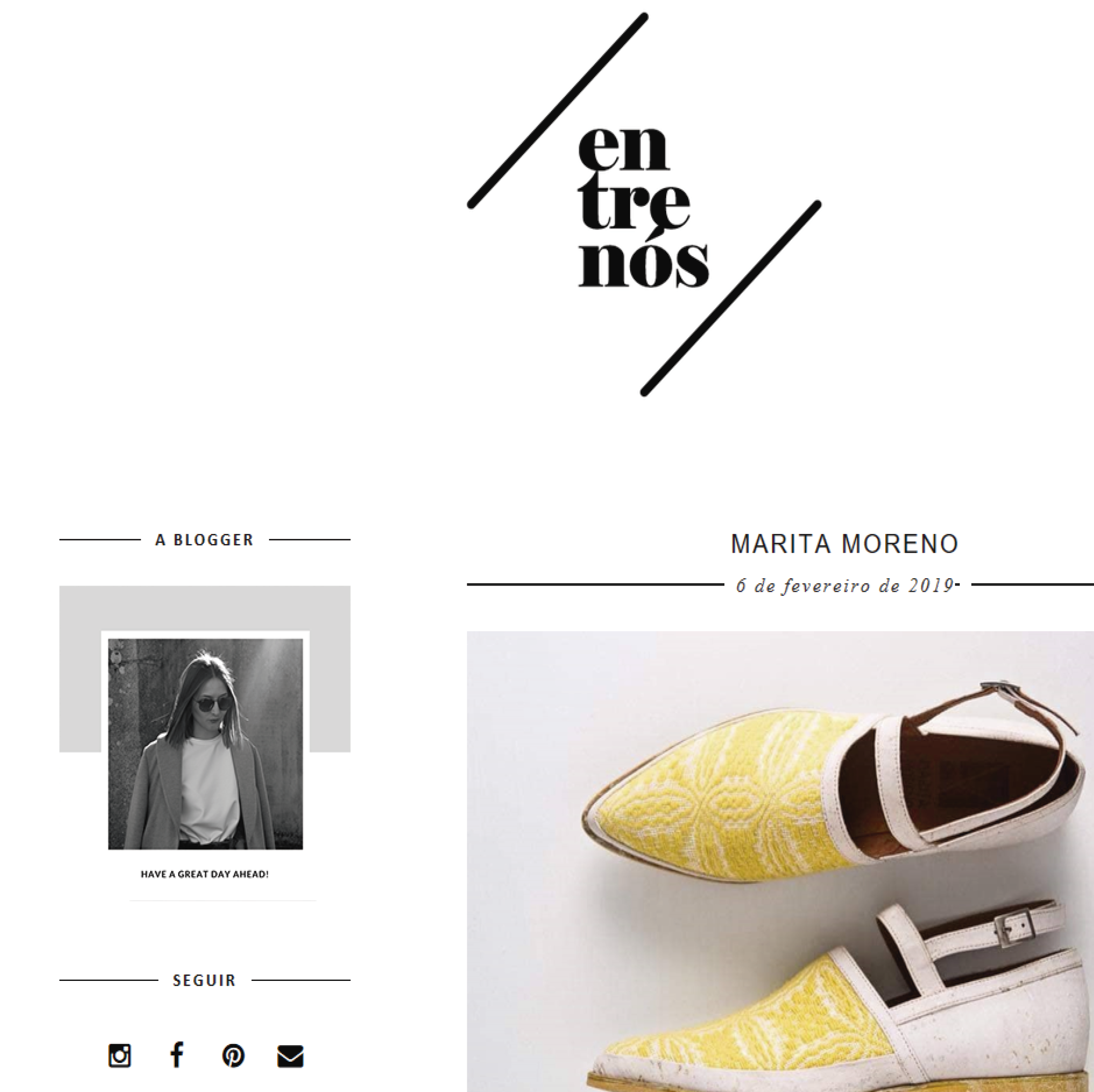Visit the Facebook page icon
1094x1092 pixels.
177,1055
